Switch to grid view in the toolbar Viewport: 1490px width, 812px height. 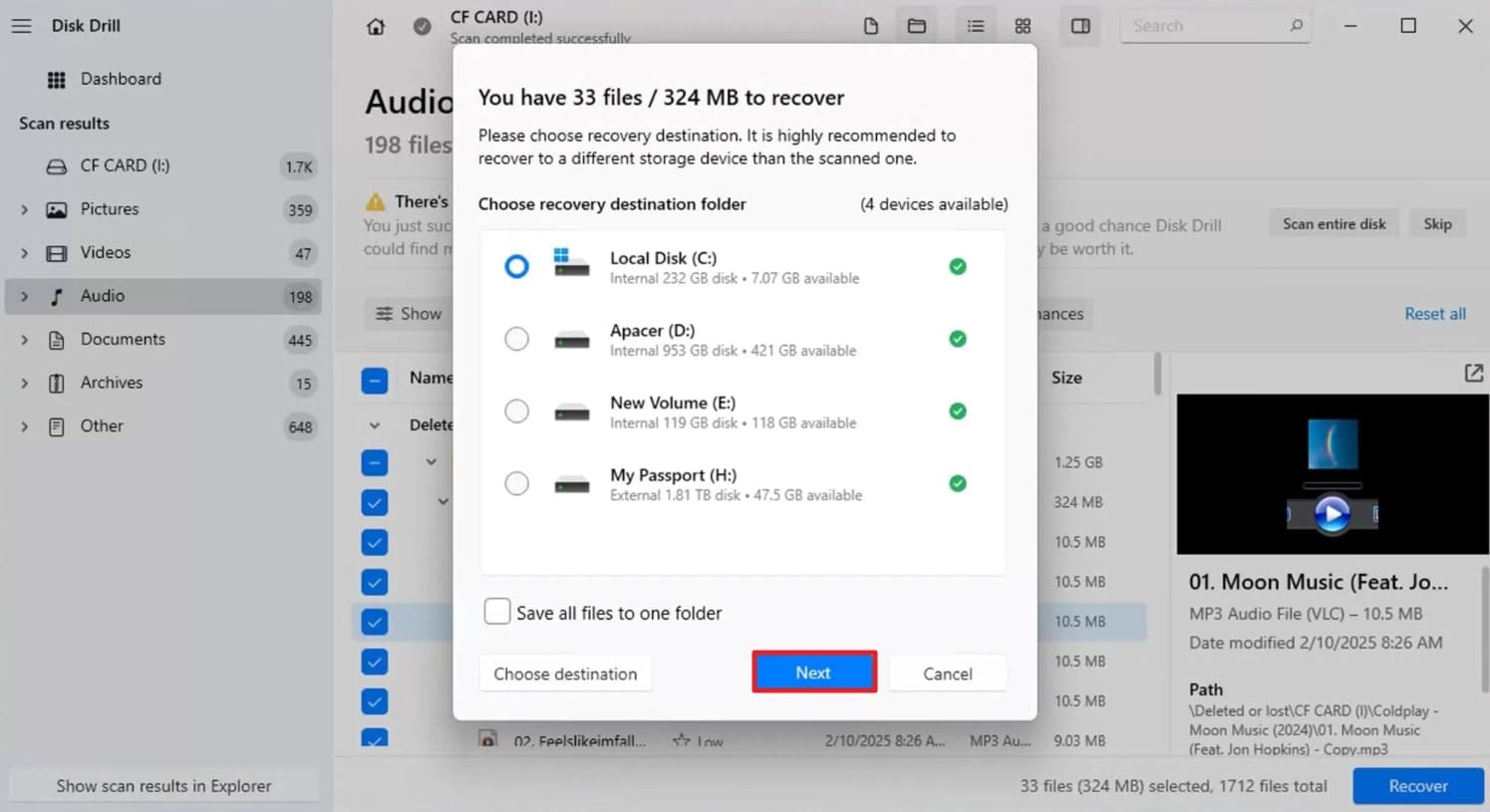click(1023, 26)
